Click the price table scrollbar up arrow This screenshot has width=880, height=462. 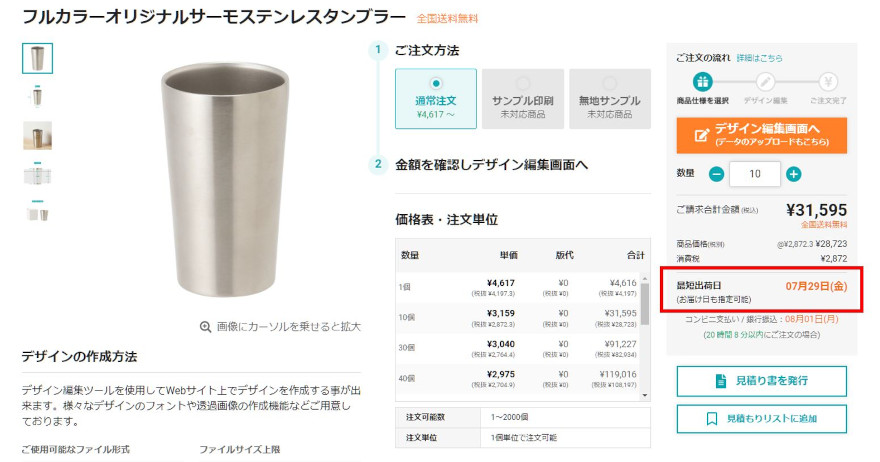[x=645, y=278]
